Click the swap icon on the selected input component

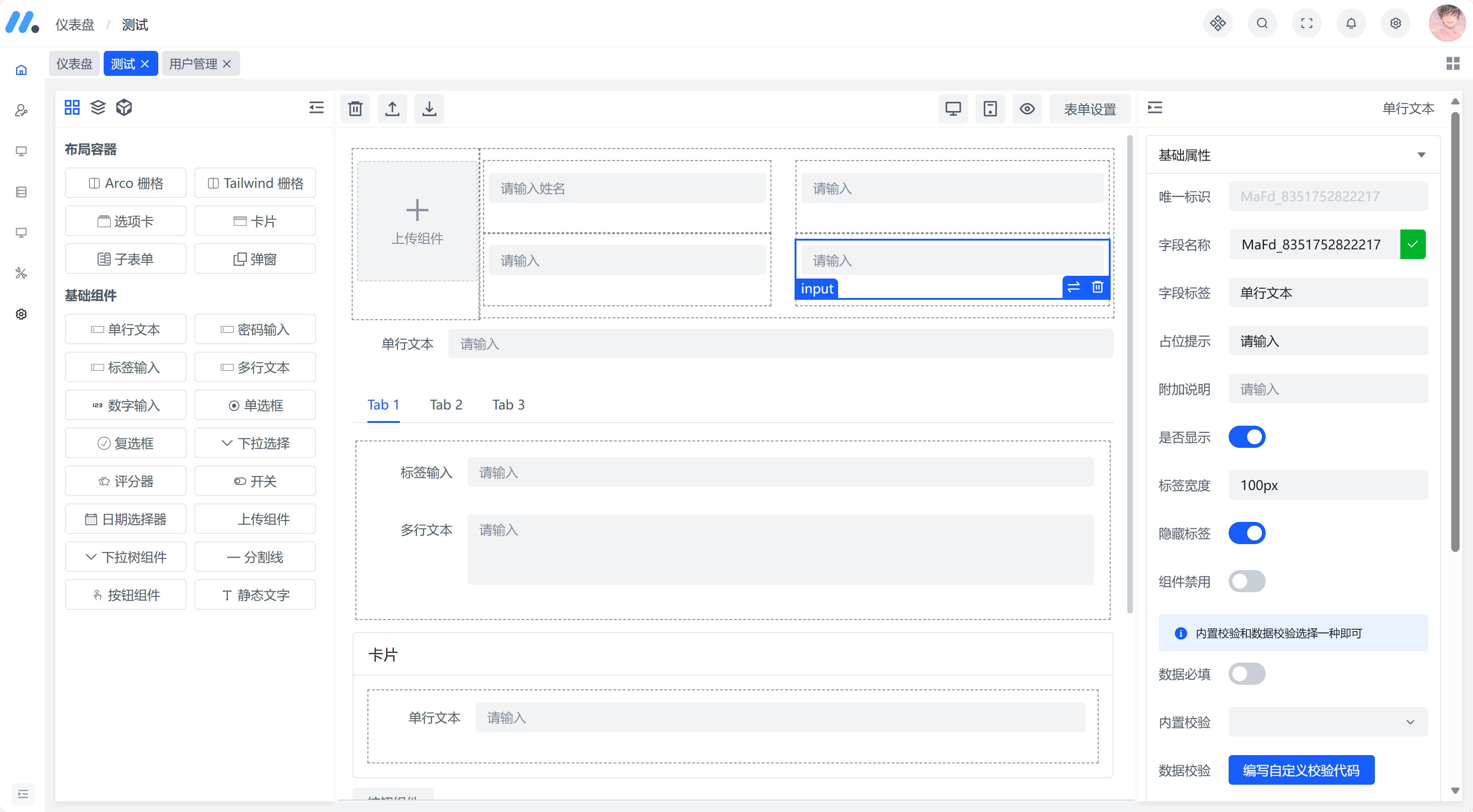point(1073,288)
